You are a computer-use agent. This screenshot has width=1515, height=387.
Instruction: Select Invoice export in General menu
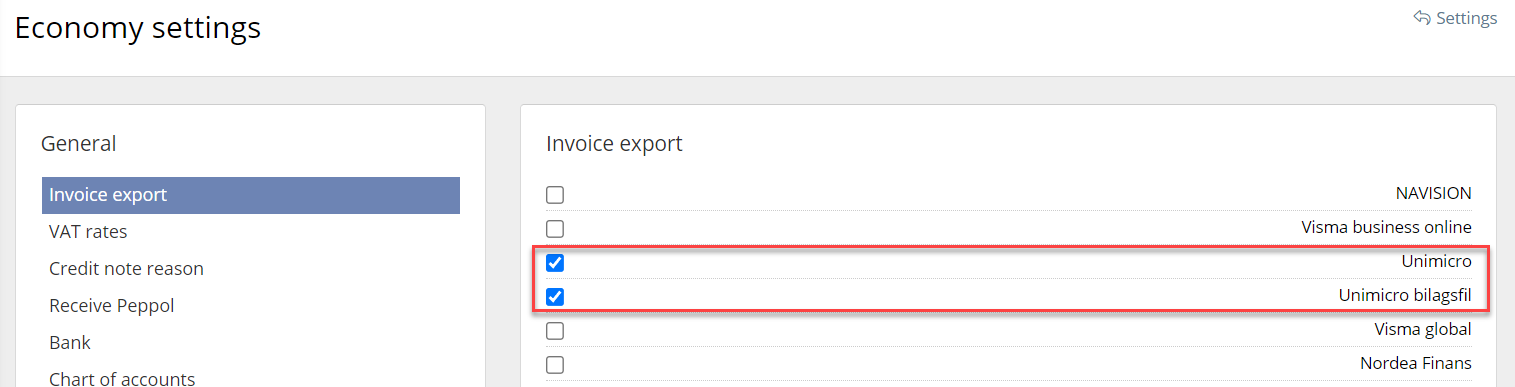(x=251, y=195)
